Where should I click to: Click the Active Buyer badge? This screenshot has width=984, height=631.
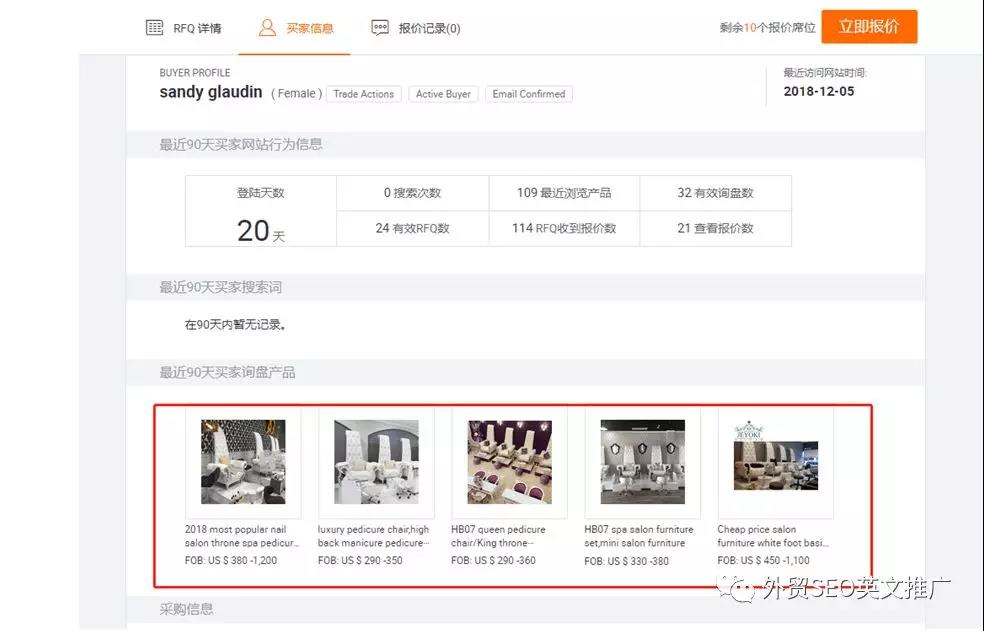[x=443, y=93]
